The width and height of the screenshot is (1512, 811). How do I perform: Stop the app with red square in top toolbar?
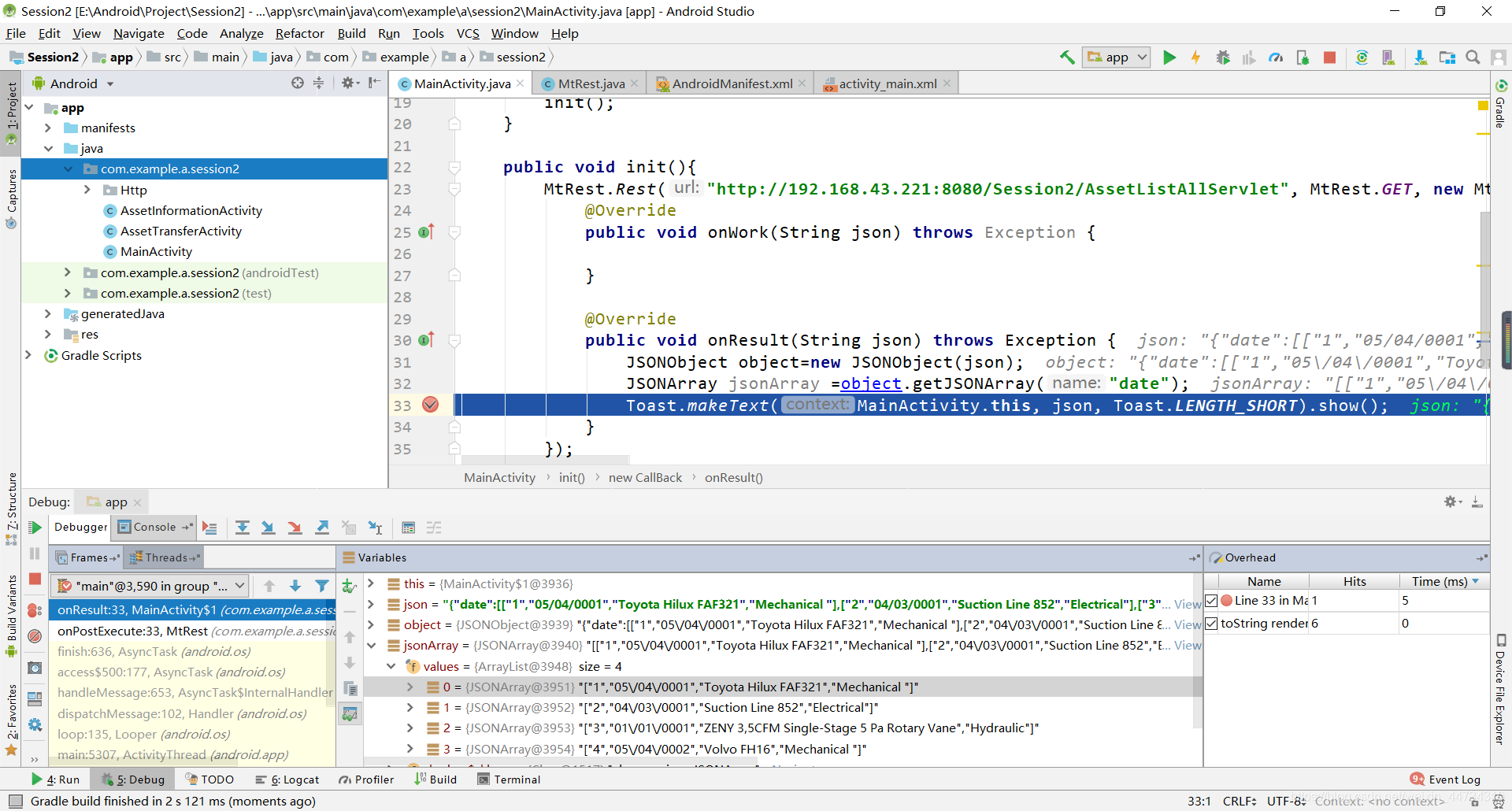pyautogui.click(x=1329, y=57)
